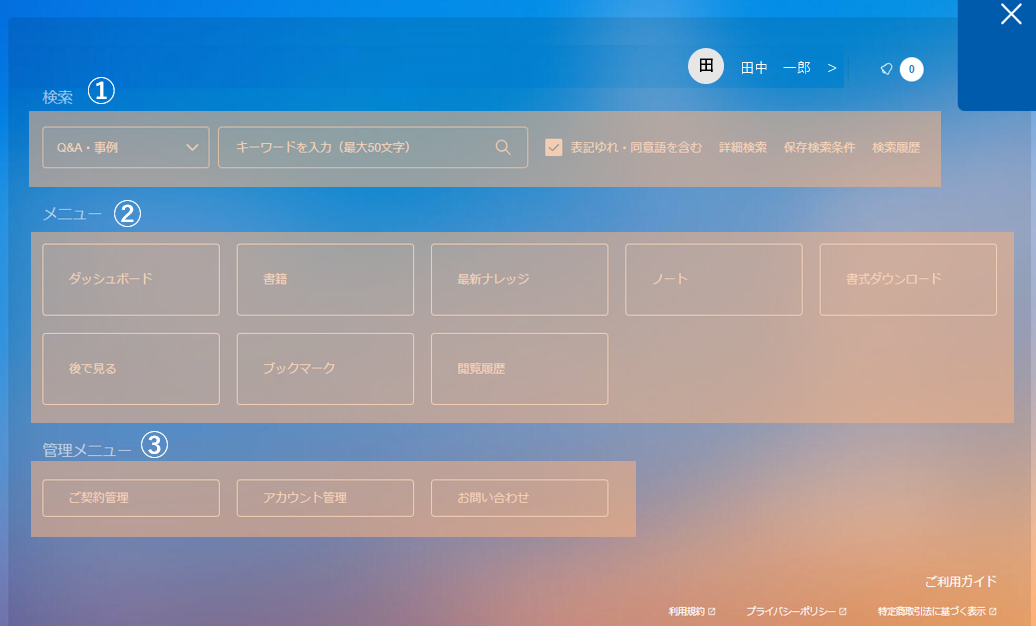Open 書式ダウンロード page
1036x626 pixels.
(908, 279)
